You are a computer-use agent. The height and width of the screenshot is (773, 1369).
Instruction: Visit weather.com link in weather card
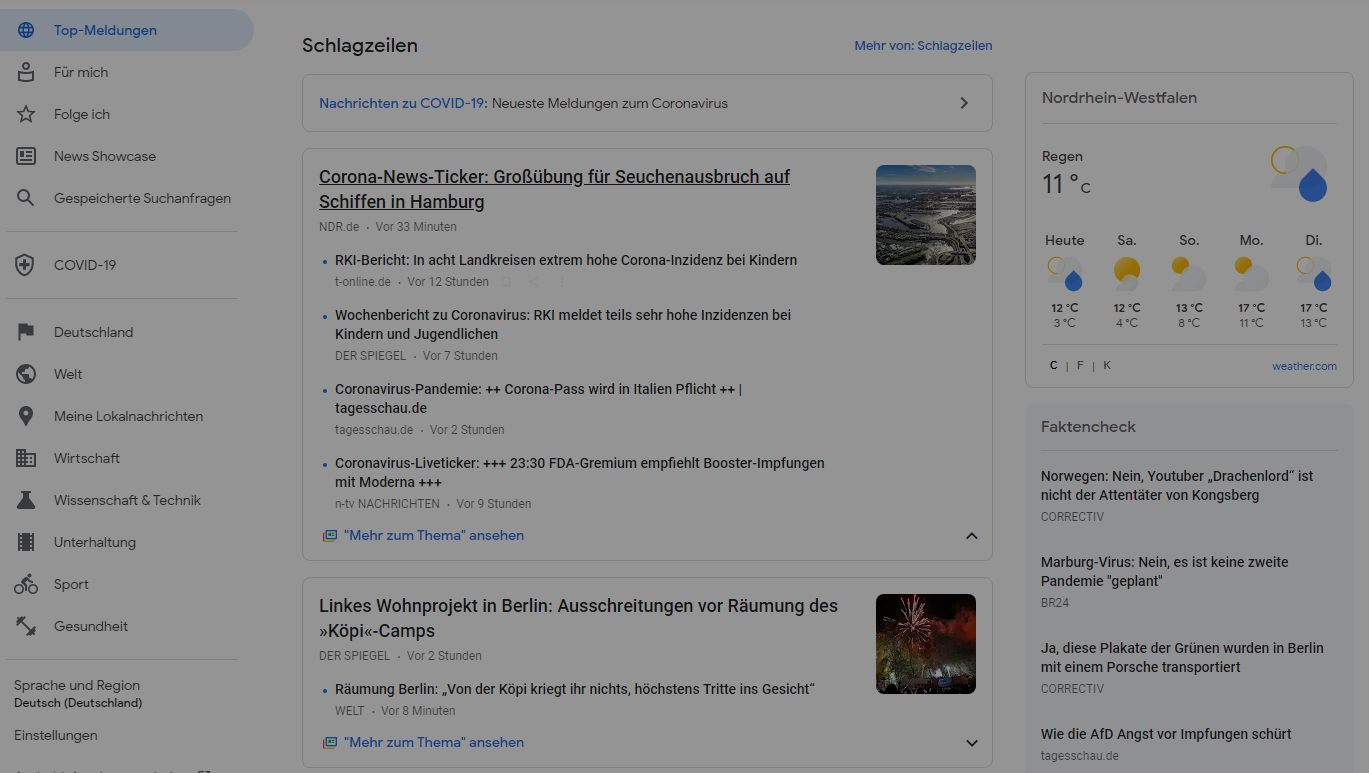tap(1304, 366)
